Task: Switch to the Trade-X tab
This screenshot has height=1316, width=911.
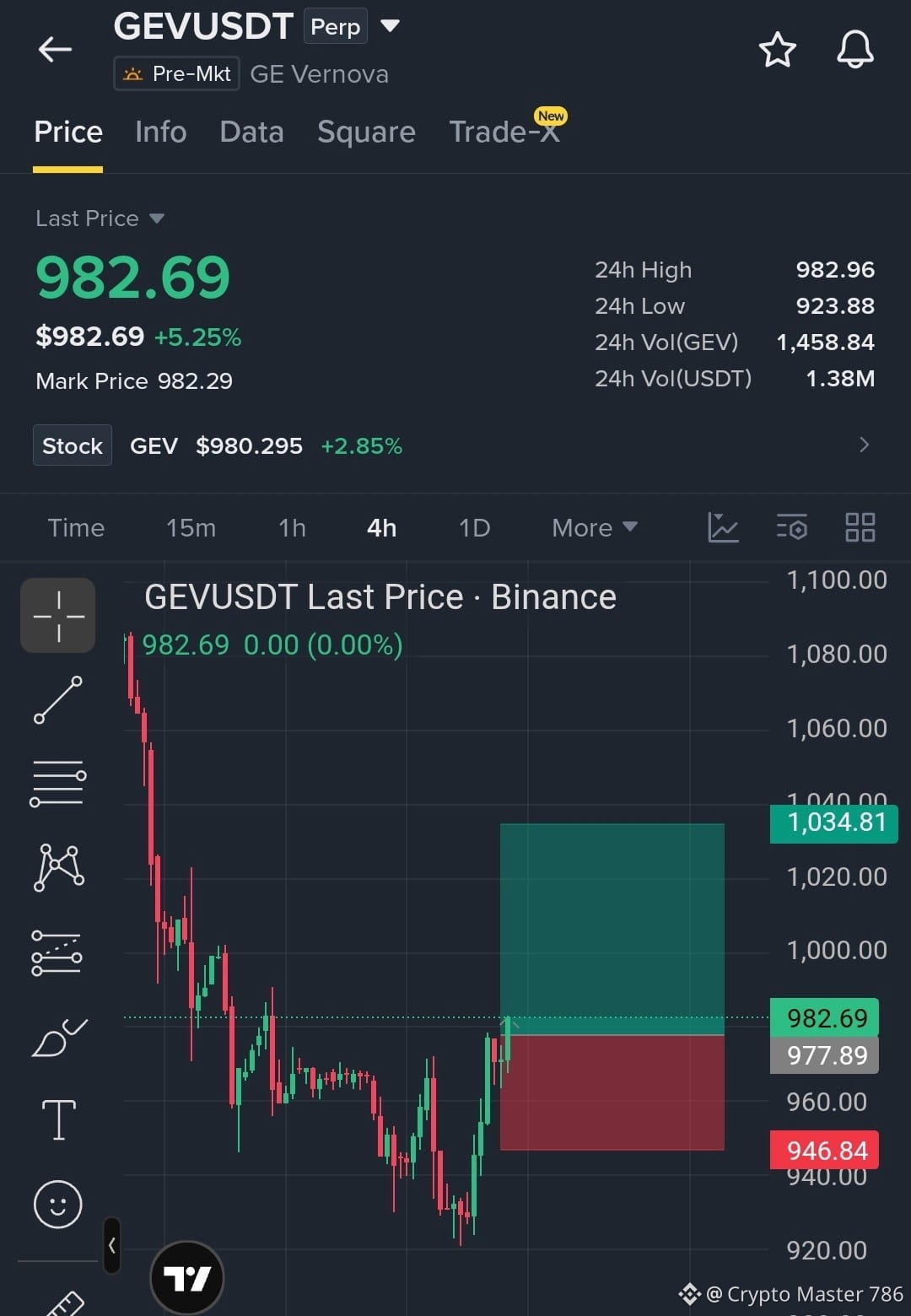Action: click(x=504, y=132)
